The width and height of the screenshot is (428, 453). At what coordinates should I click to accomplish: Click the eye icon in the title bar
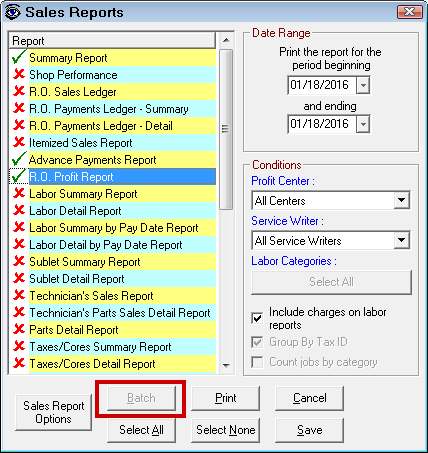tap(13, 12)
